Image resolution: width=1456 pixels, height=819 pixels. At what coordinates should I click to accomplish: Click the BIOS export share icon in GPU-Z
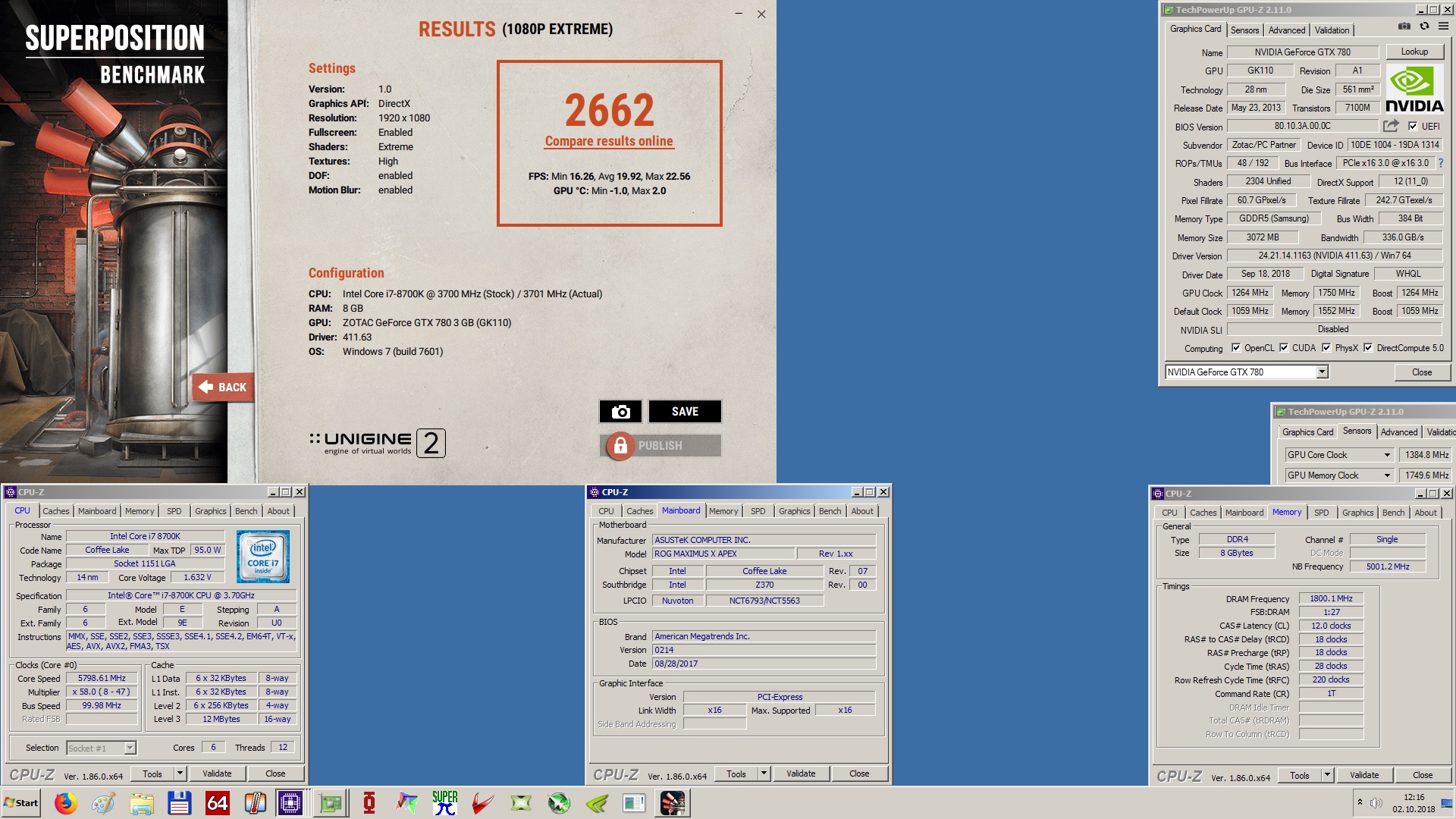(1391, 126)
